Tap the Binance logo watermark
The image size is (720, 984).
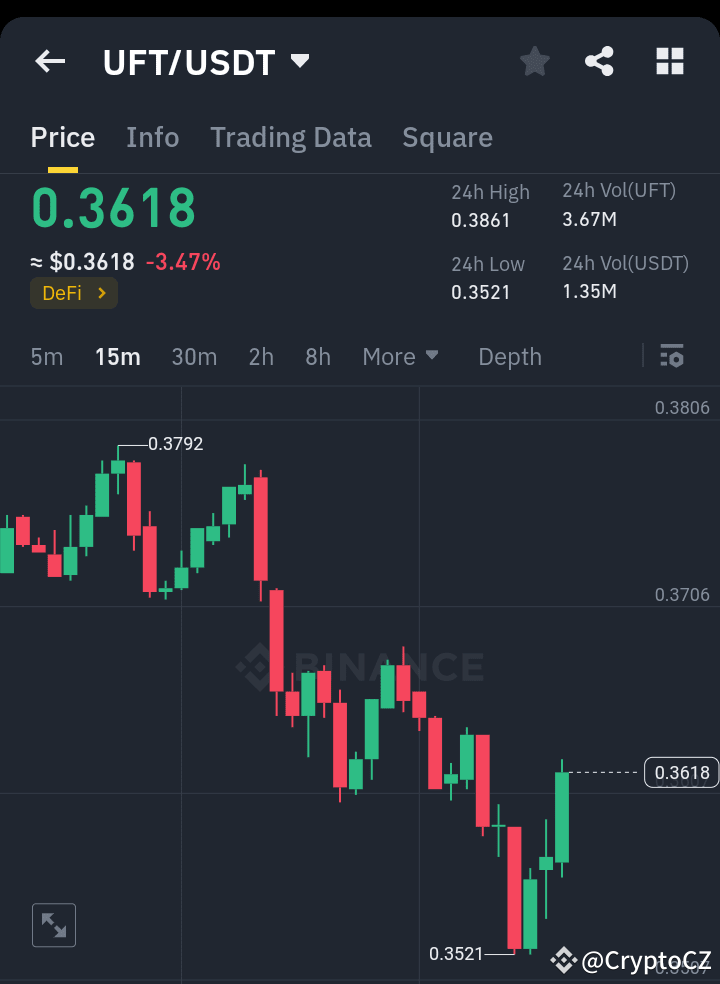[360, 665]
